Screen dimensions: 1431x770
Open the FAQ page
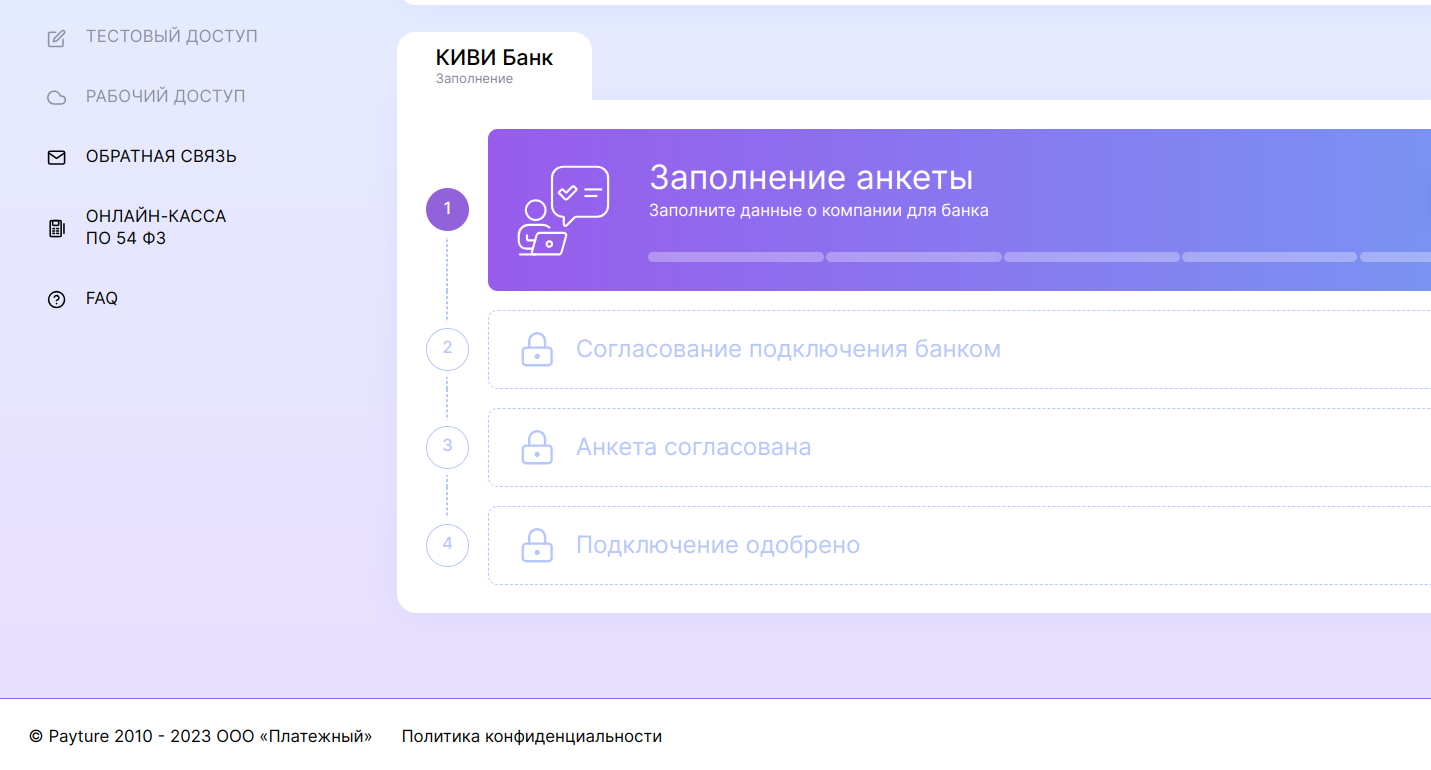click(102, 299)
